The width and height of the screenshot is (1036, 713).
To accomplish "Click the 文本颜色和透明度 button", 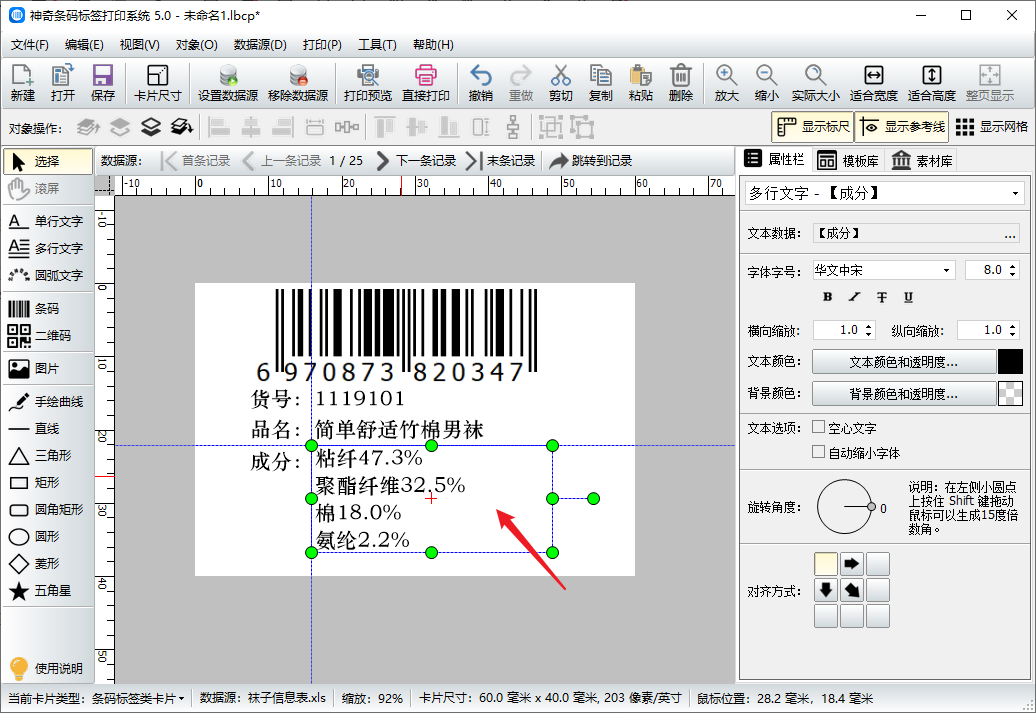I will tap(904, 362).
